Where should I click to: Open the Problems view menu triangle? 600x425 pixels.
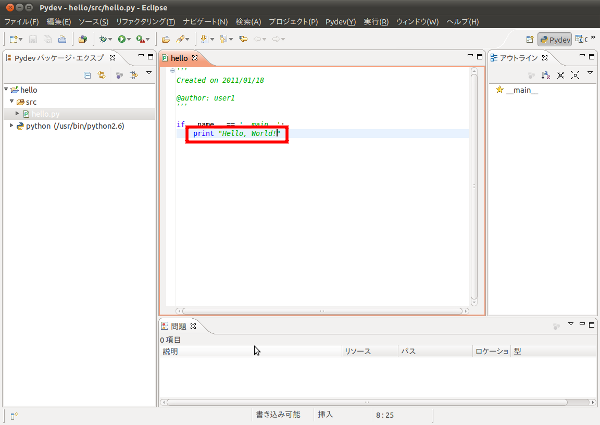pos(571,324)
